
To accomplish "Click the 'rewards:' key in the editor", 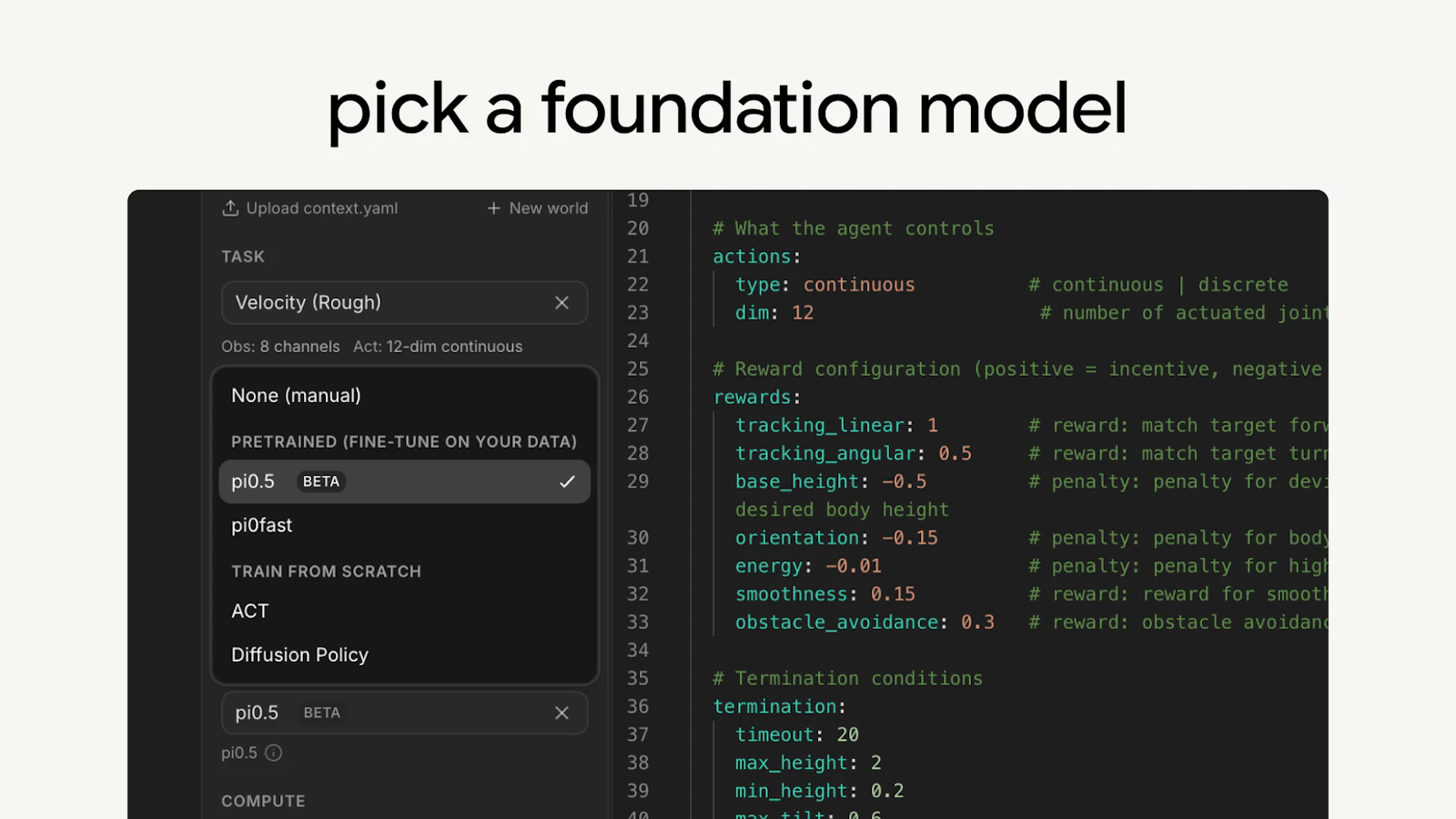I will click(756, 397).
